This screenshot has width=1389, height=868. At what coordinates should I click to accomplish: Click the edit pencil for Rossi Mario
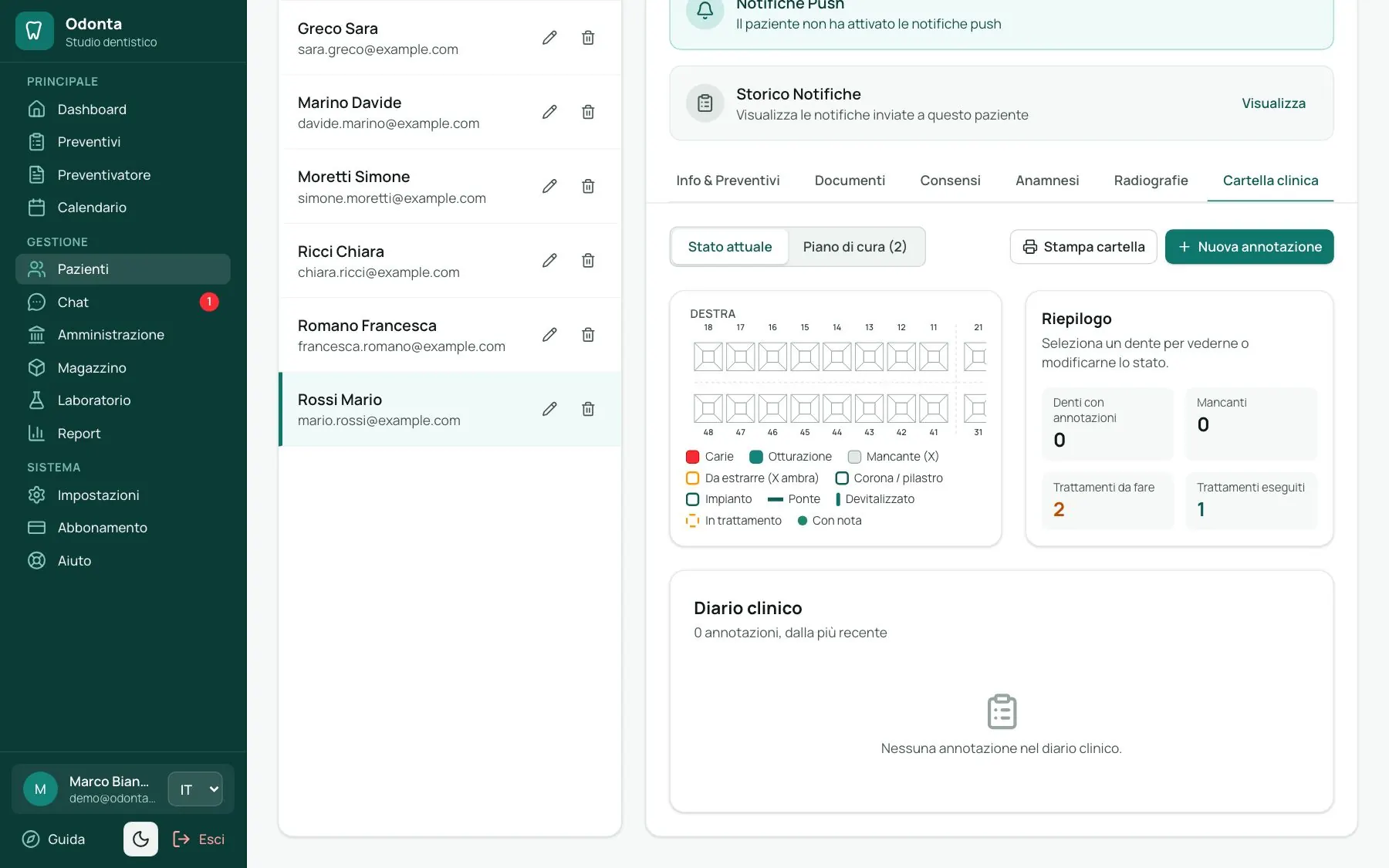[549, 409]
